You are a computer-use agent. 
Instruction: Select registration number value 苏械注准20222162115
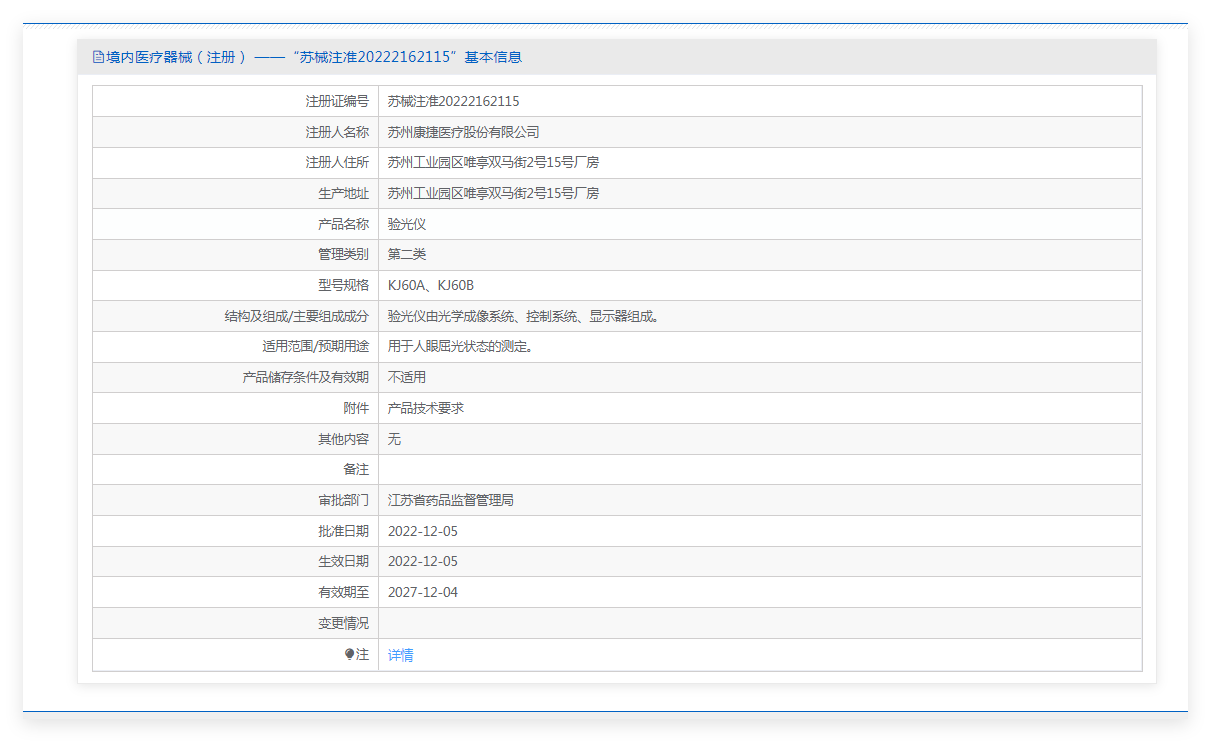point(454,101)
